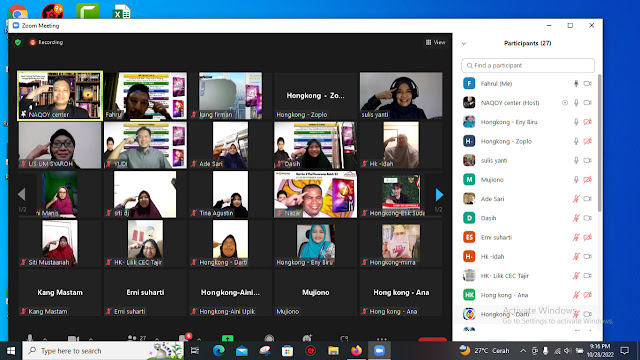Go to next gallery page with blue arrow
The width and height of the screenshot is (640, 360).
[439, 195]
